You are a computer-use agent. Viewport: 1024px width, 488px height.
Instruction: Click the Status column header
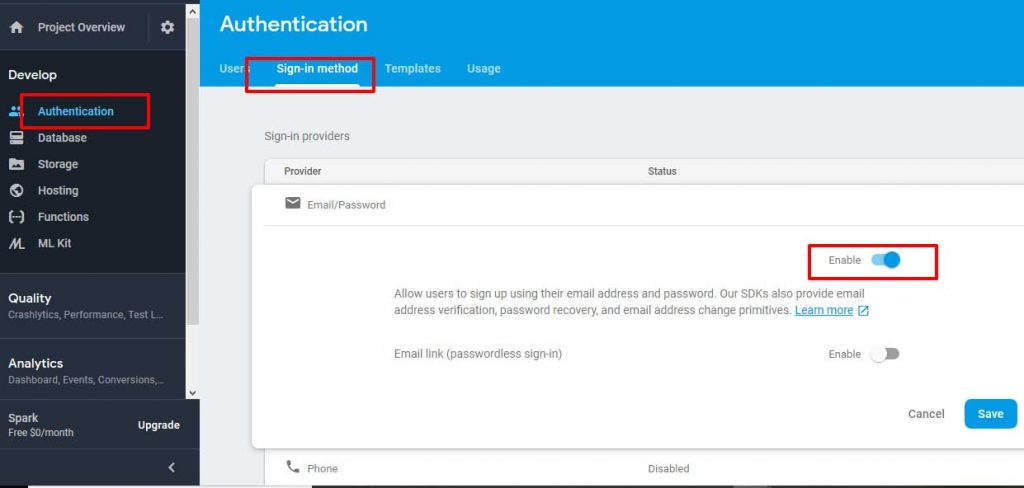(x=662, y=171)
